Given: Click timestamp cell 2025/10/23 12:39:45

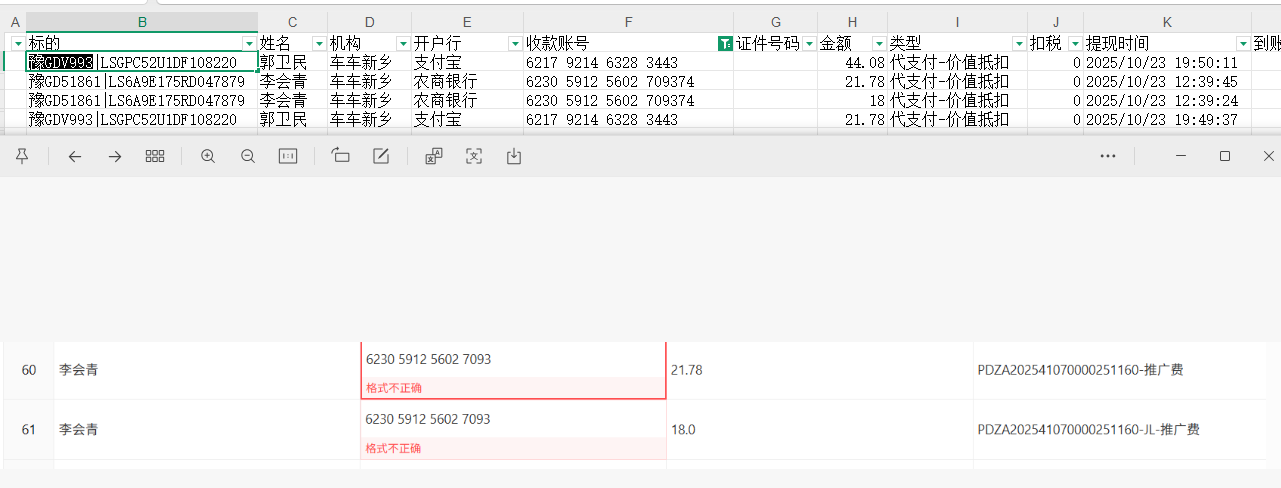Looking at the screenshot, I should (1167, 81).
